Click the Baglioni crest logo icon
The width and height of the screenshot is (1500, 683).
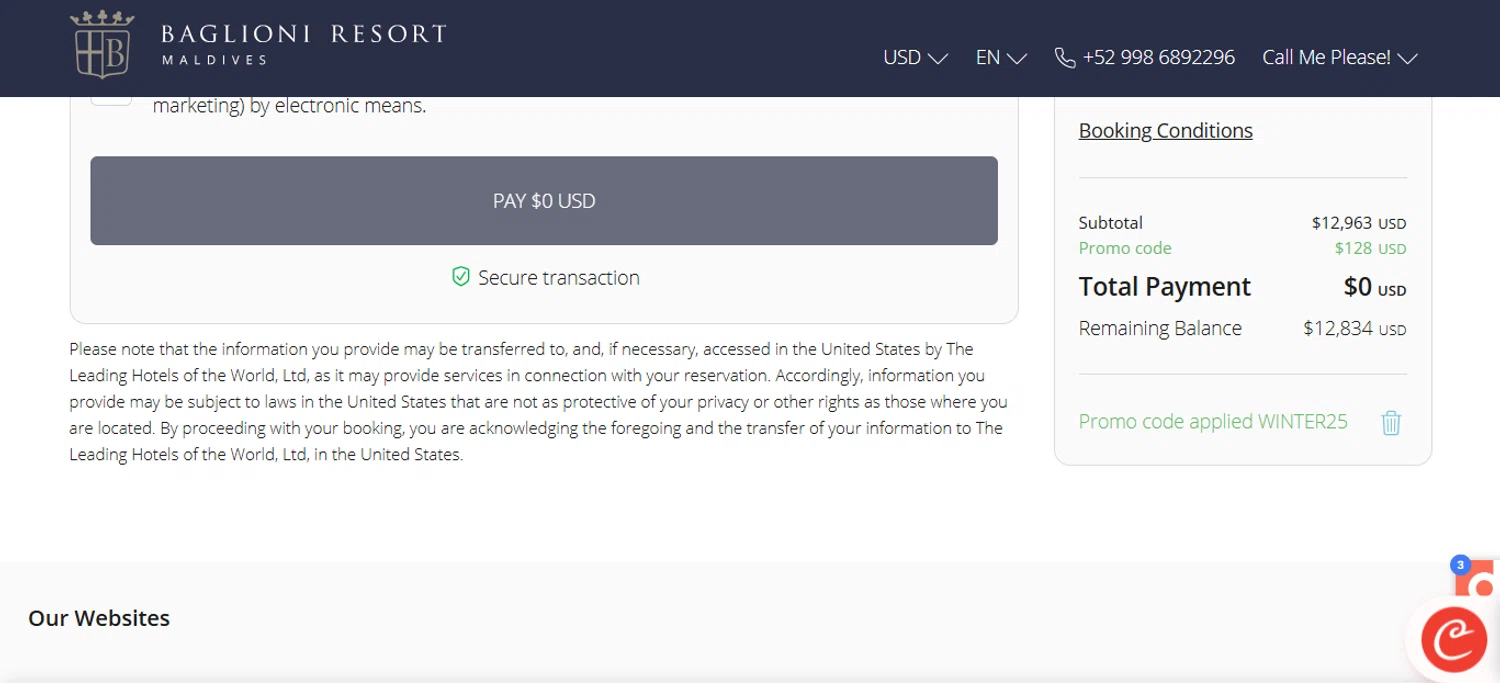coord(102,45)
